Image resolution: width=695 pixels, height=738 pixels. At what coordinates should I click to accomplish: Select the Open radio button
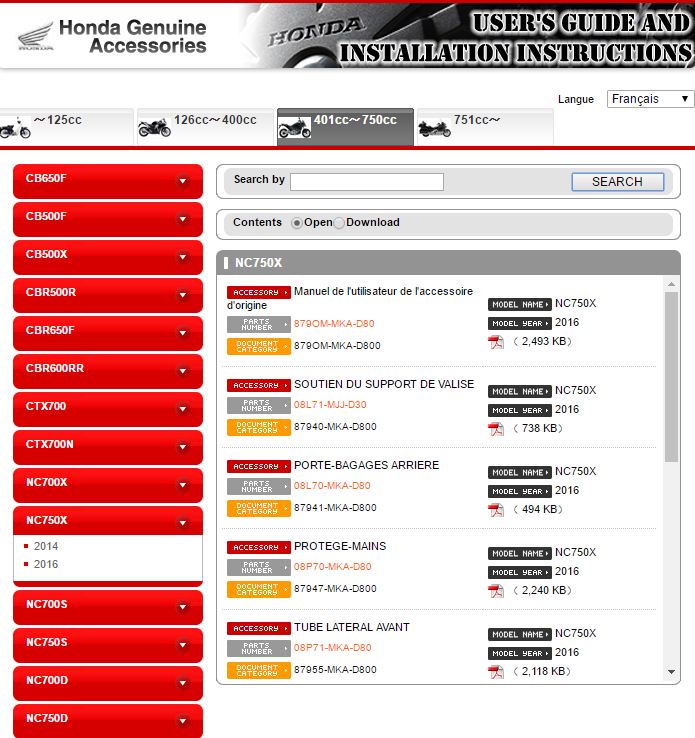click(x=297, y=223)
